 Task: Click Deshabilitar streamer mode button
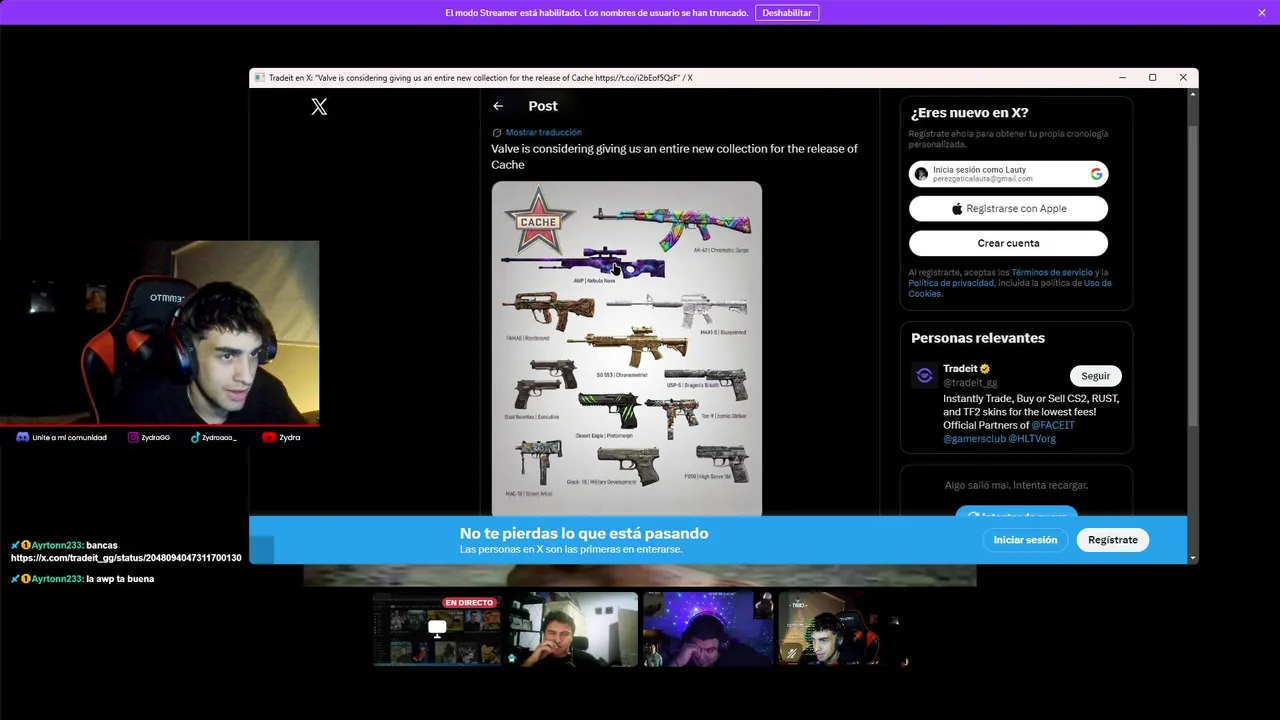click(787, 12)
